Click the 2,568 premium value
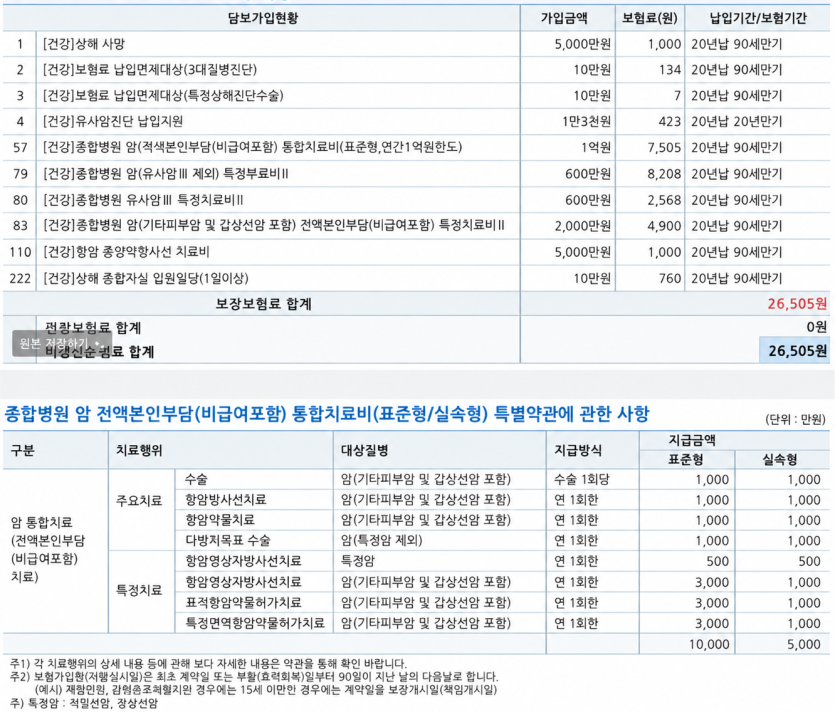 click(x=664, y=200)
